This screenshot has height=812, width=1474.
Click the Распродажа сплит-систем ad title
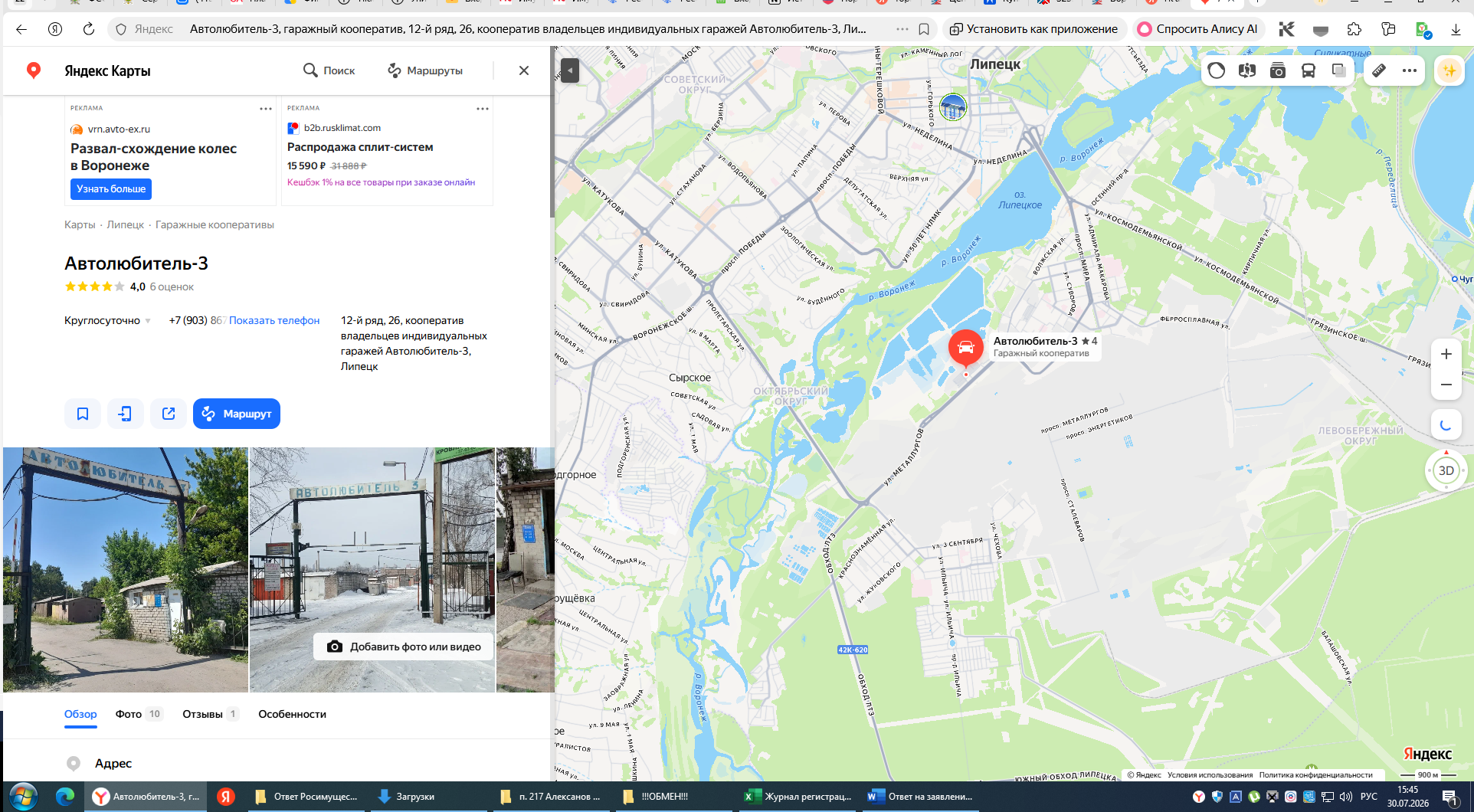(360, 147)
